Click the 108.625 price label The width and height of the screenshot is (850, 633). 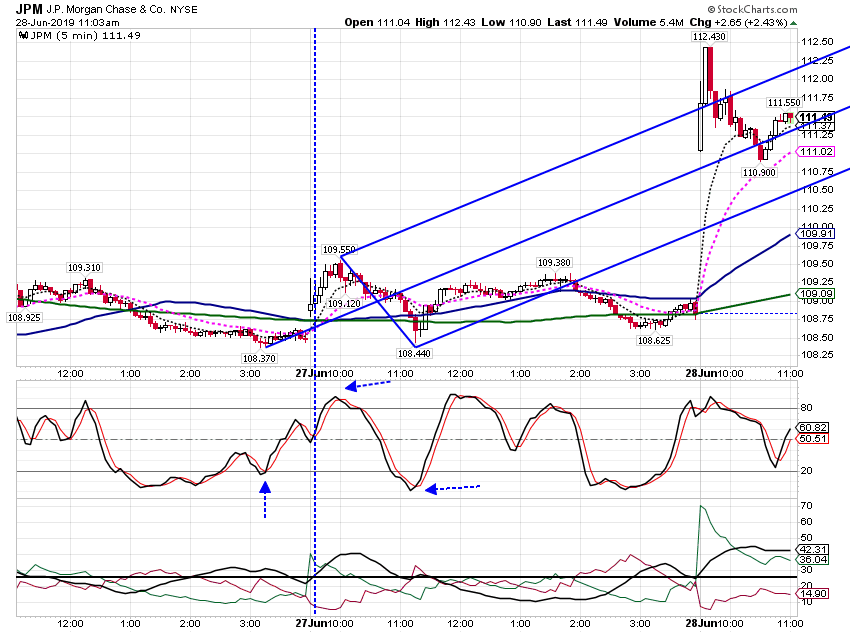pyautogui.click(x=654, y=340)
